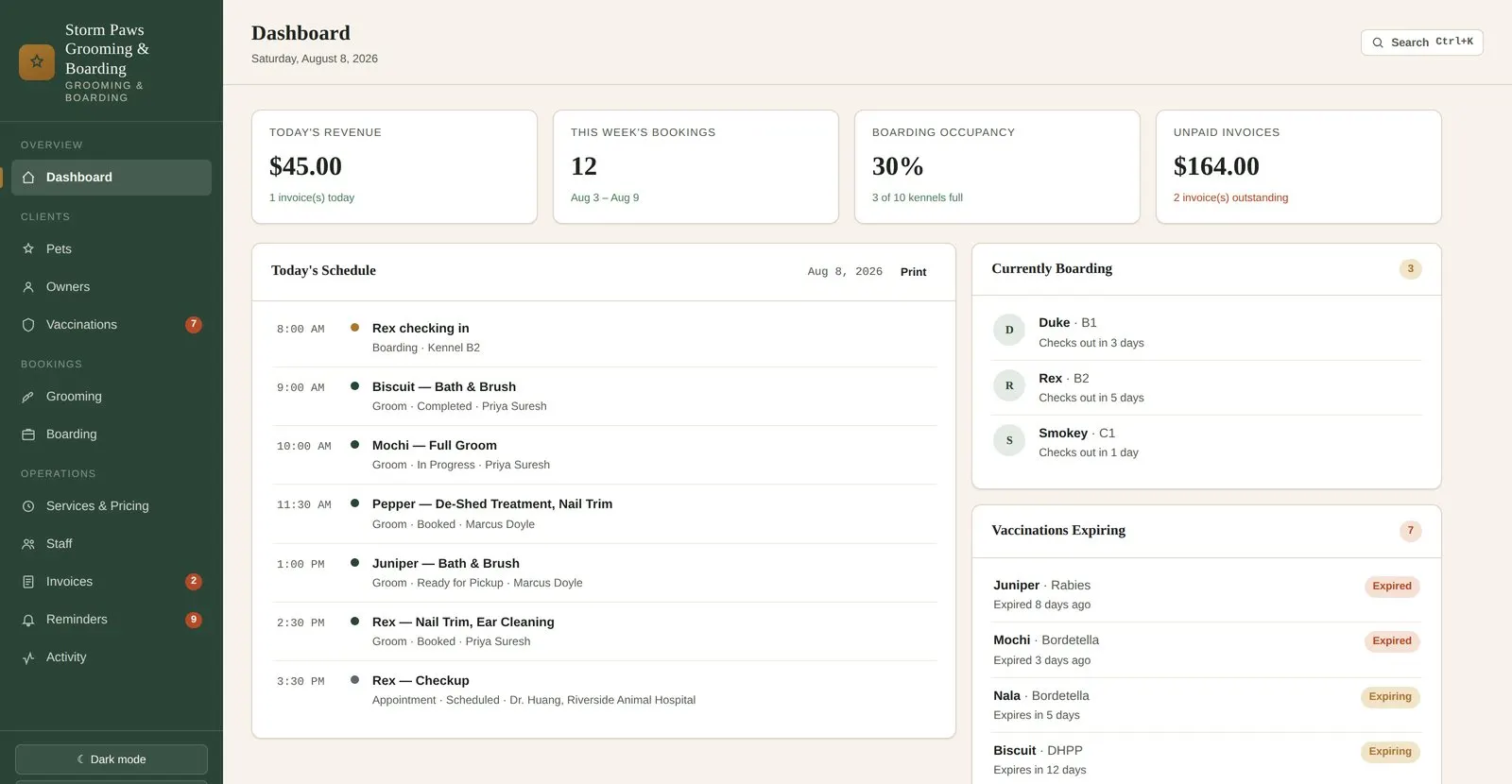
Task: Click the Storm Paws star logo icon
Action: click(x=37, y=62)
